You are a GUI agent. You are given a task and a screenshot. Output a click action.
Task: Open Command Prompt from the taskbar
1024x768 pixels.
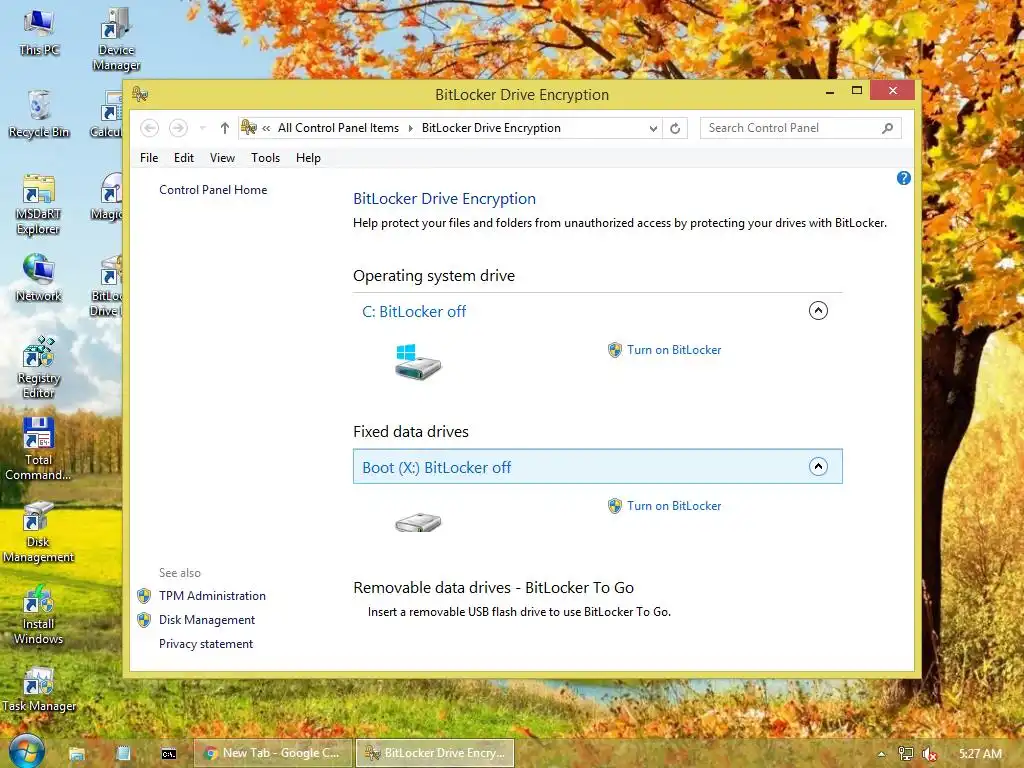[168, 754]
